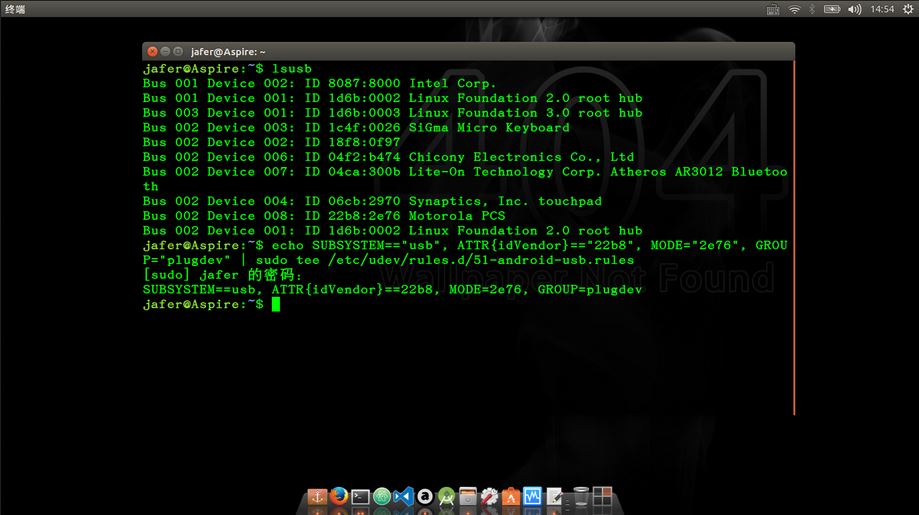This screenshot has height=515, width=919.
Task: Open keyboard input method indicator
Action: click(x=772, y=9)
